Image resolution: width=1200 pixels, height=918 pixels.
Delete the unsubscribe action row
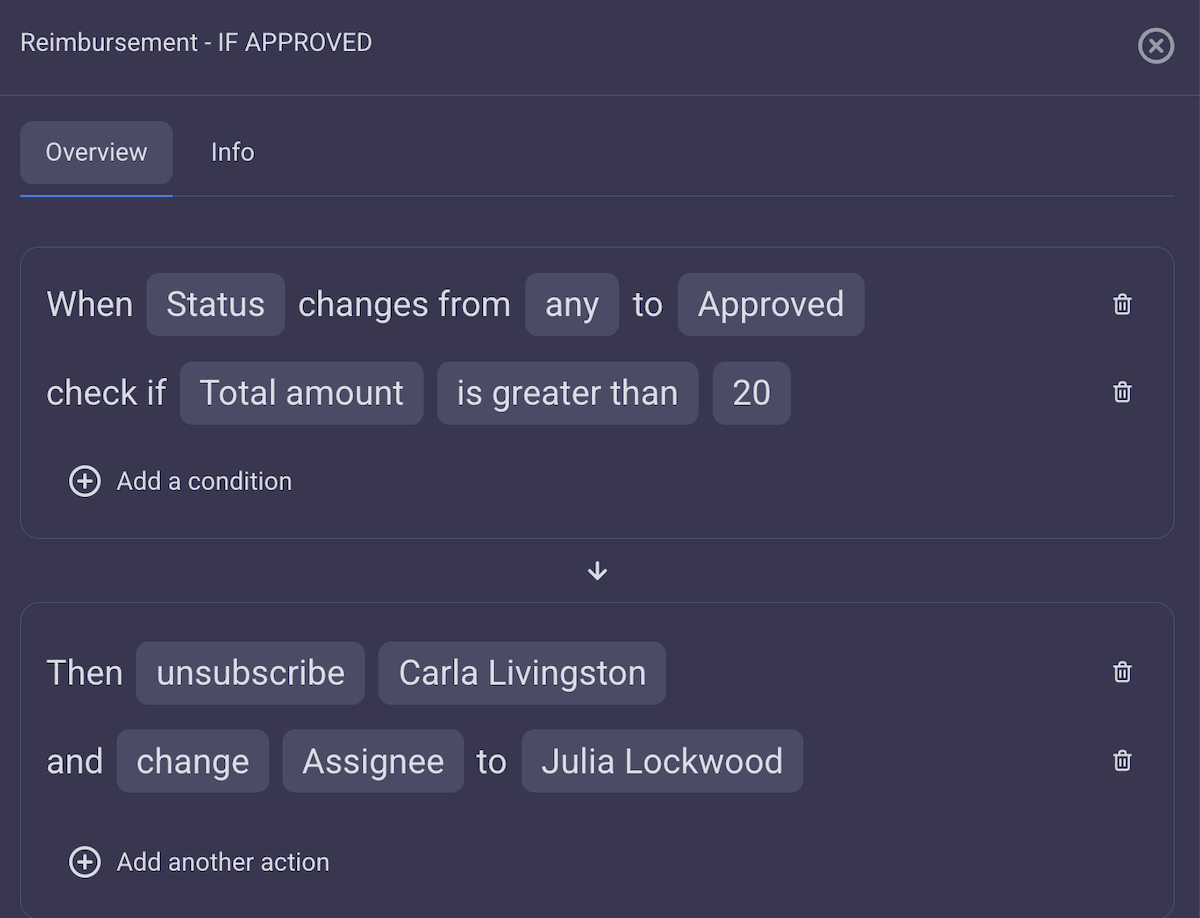coord(1121,672)
